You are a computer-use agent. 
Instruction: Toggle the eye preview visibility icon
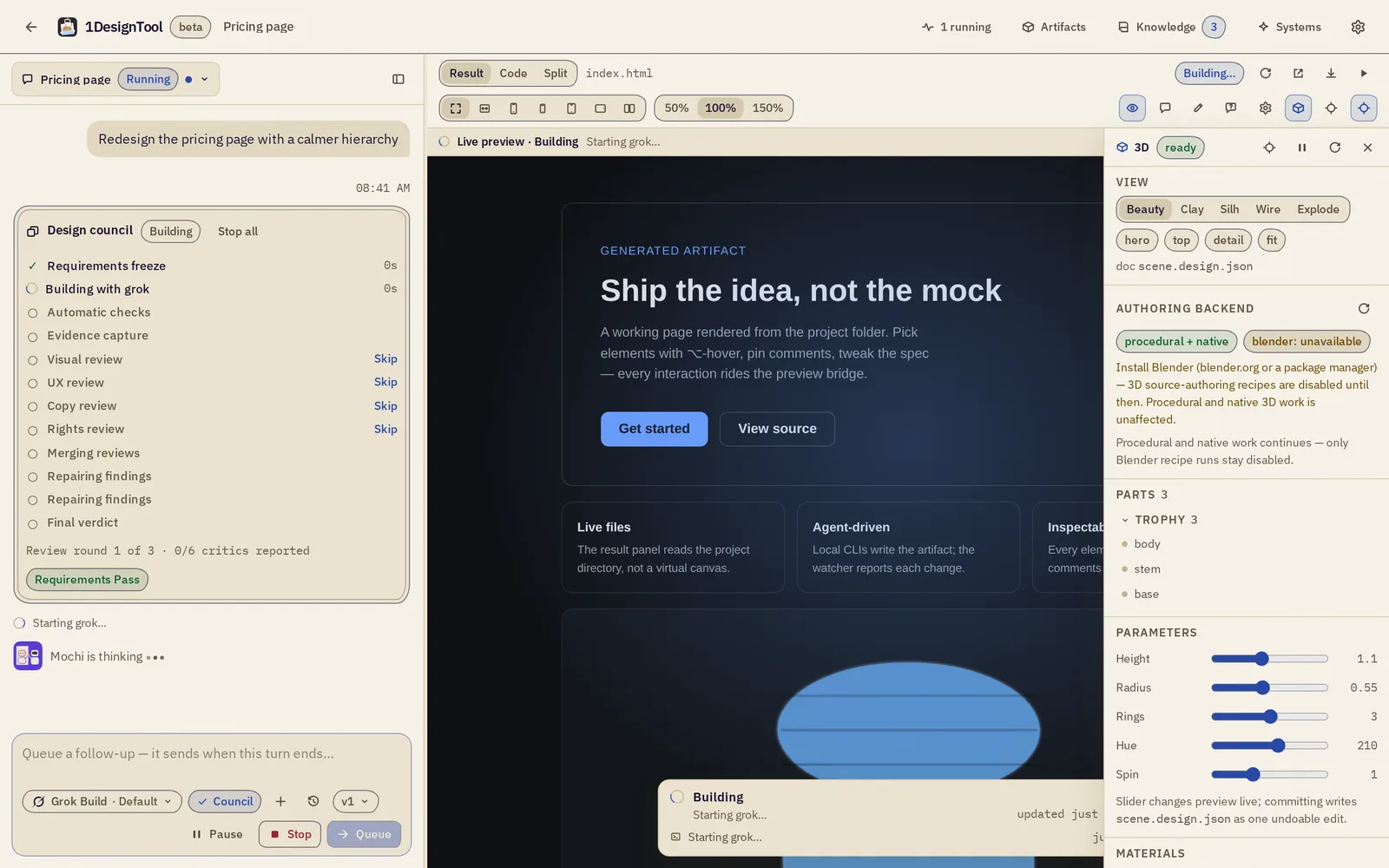[1132, 108]
